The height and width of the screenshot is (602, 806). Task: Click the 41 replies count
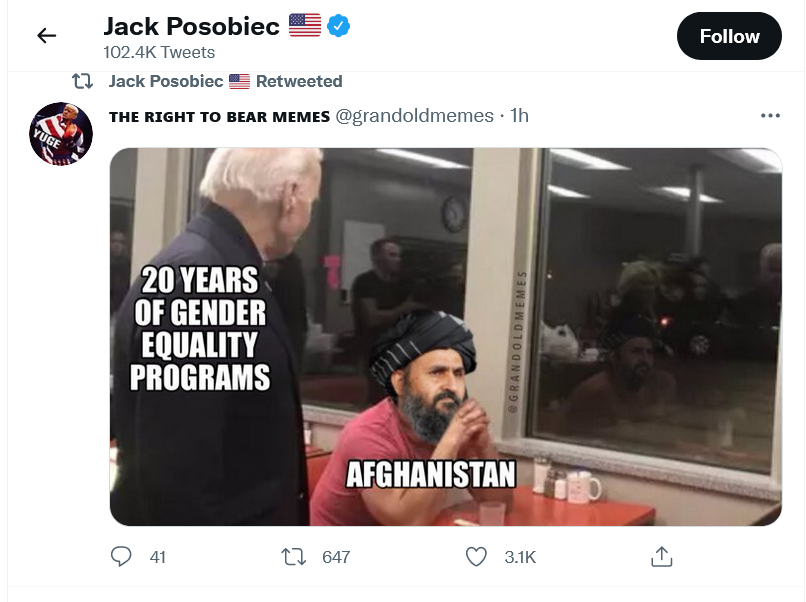pyautogui.click(x=157, y=557)
